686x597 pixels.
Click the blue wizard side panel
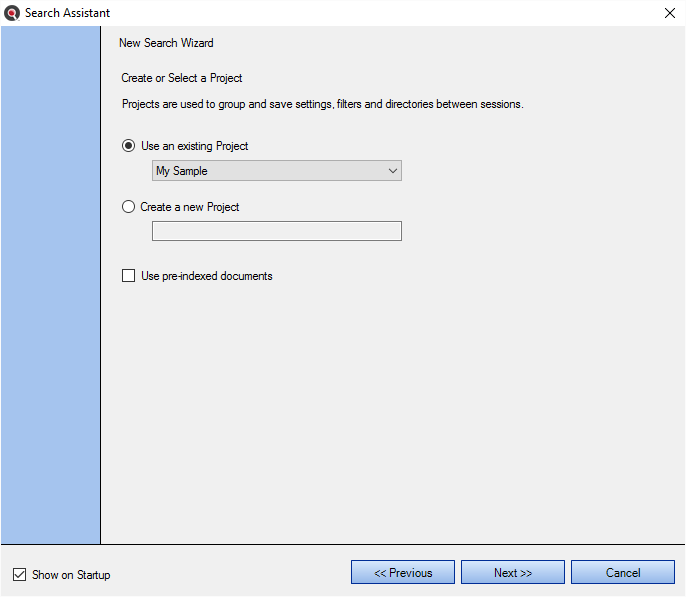click(x=50, y=285)
